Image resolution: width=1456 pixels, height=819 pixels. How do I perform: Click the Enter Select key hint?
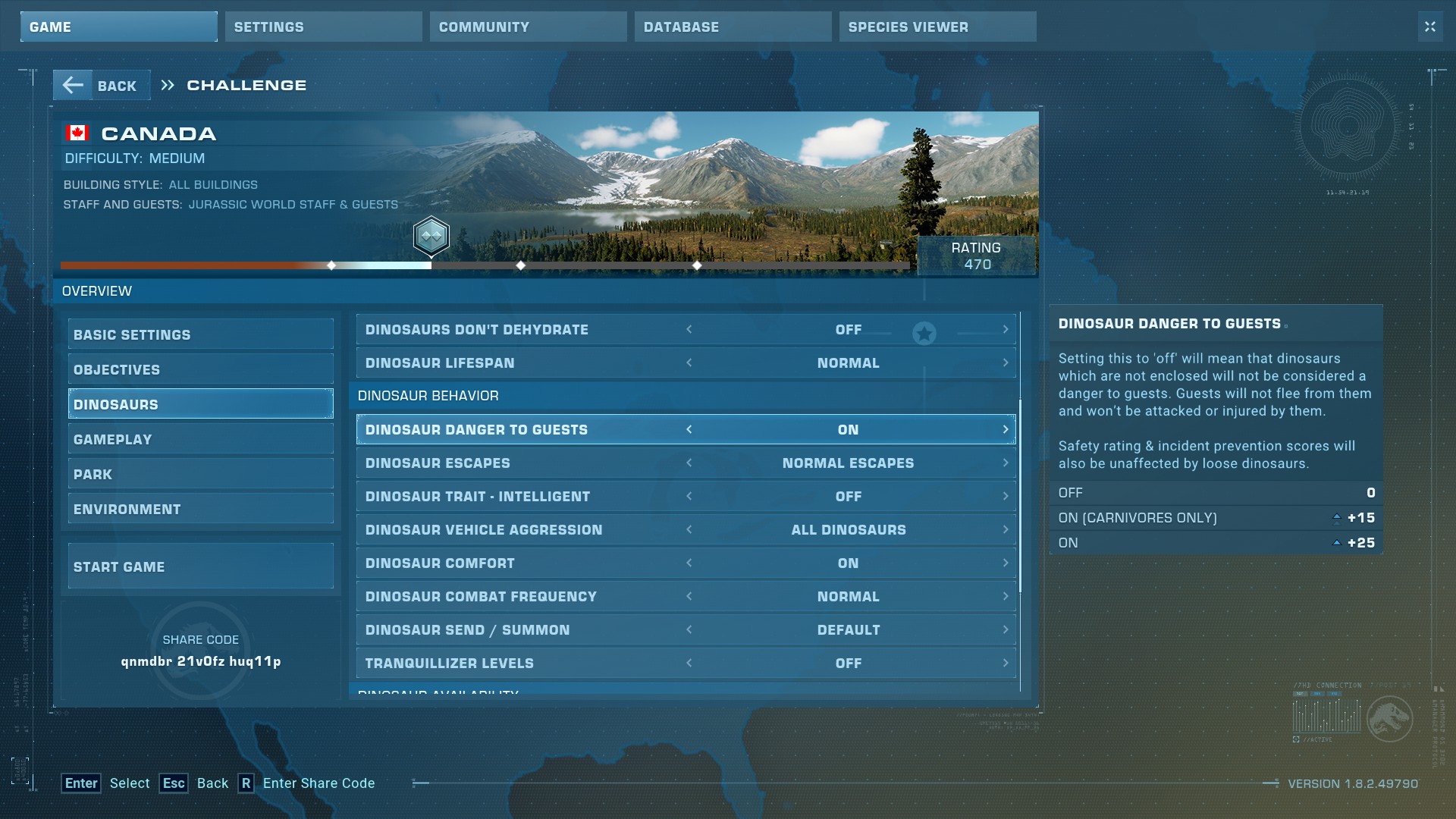click(105, 783)
